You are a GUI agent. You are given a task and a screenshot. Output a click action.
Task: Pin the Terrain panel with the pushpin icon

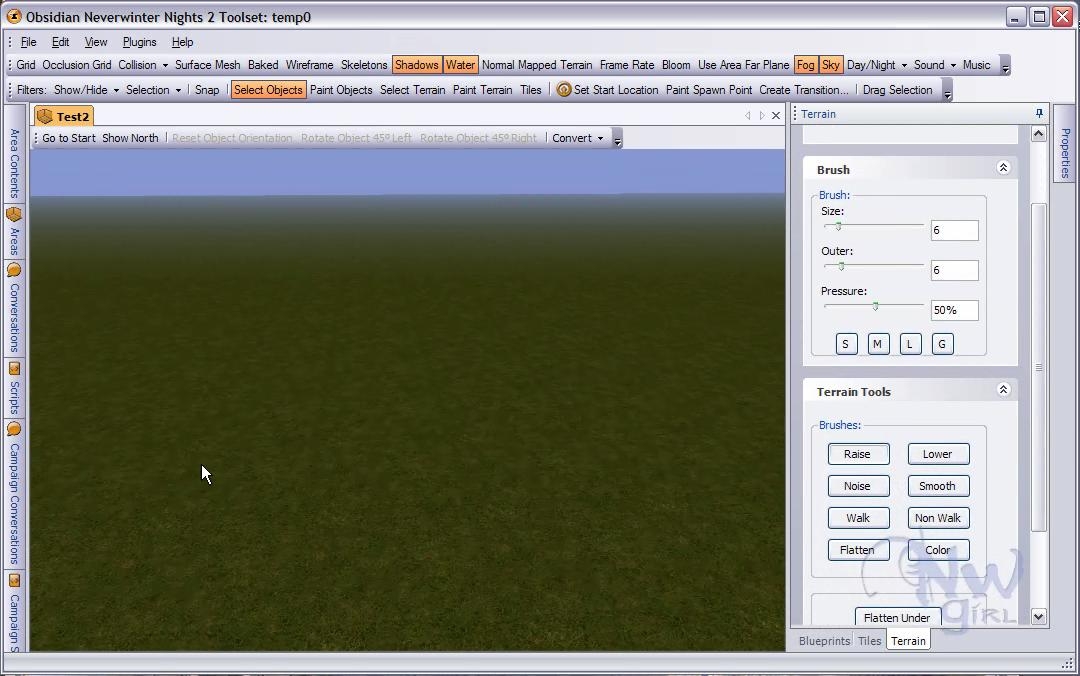(x=1039, y=114)
